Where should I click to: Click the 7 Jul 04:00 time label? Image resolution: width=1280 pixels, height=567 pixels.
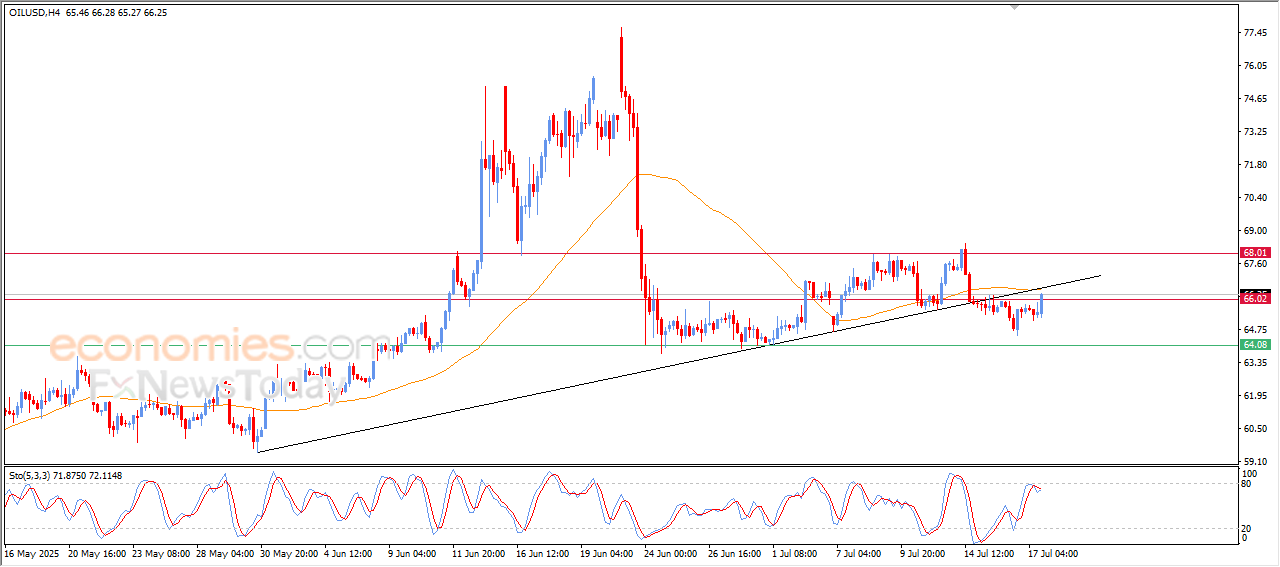coord(859,553)
